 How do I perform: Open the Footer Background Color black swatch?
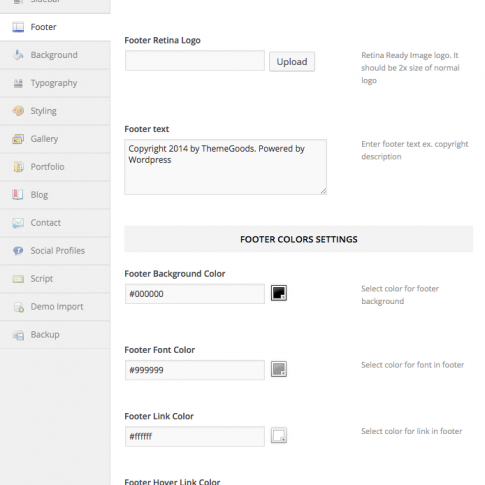click(x=279, y=293)
